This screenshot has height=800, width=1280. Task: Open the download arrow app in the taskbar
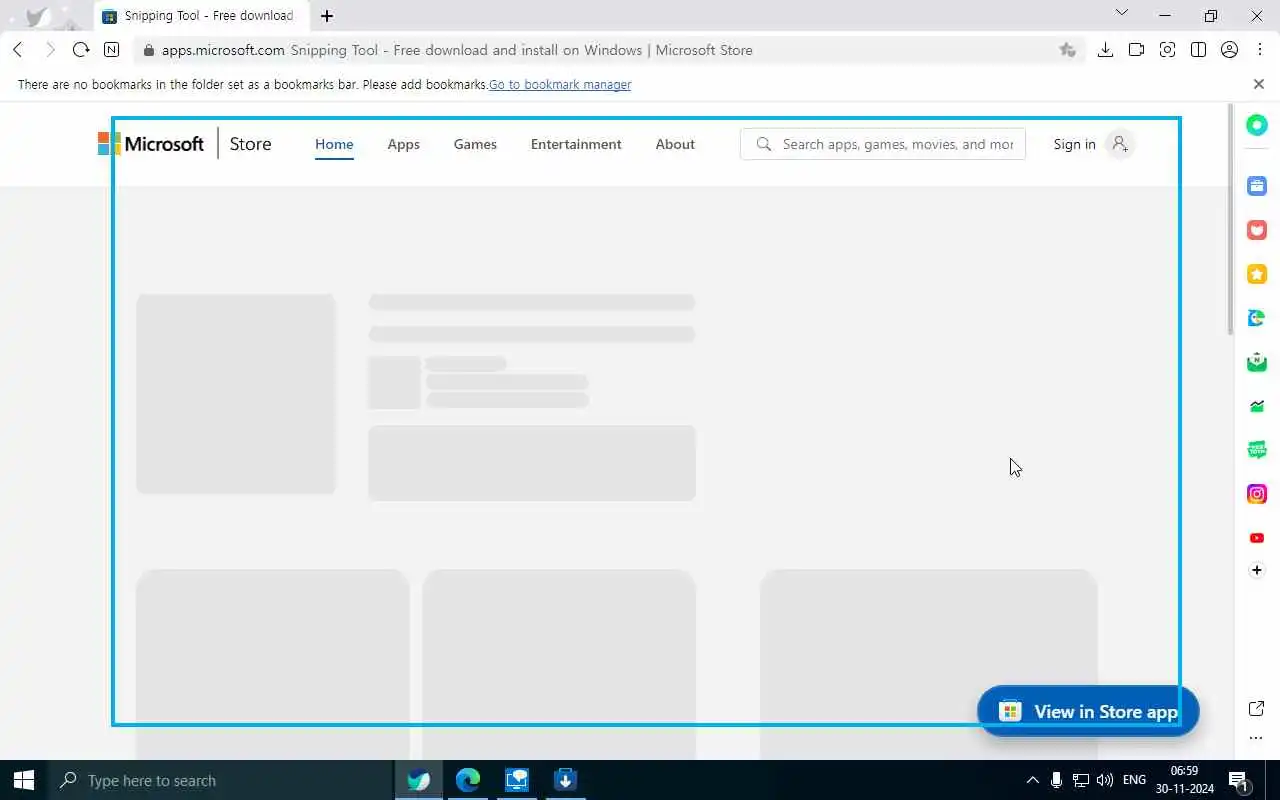point(565,780)
